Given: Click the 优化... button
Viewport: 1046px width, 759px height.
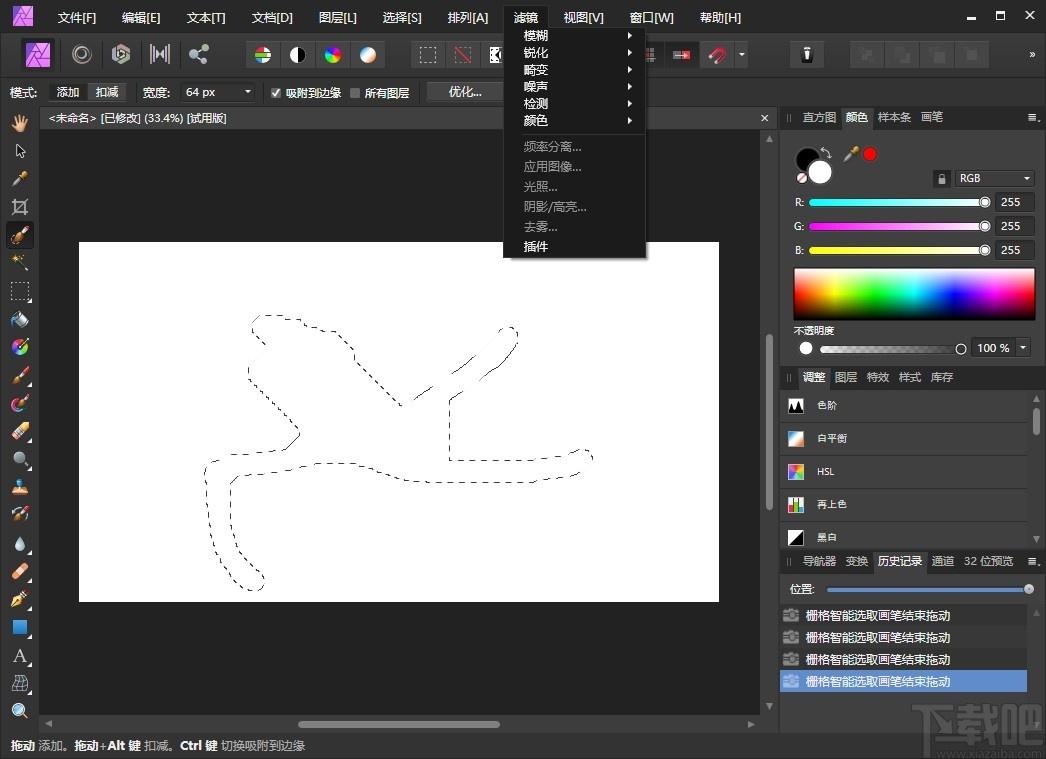Looking at the screenshot, I should 465,92.
